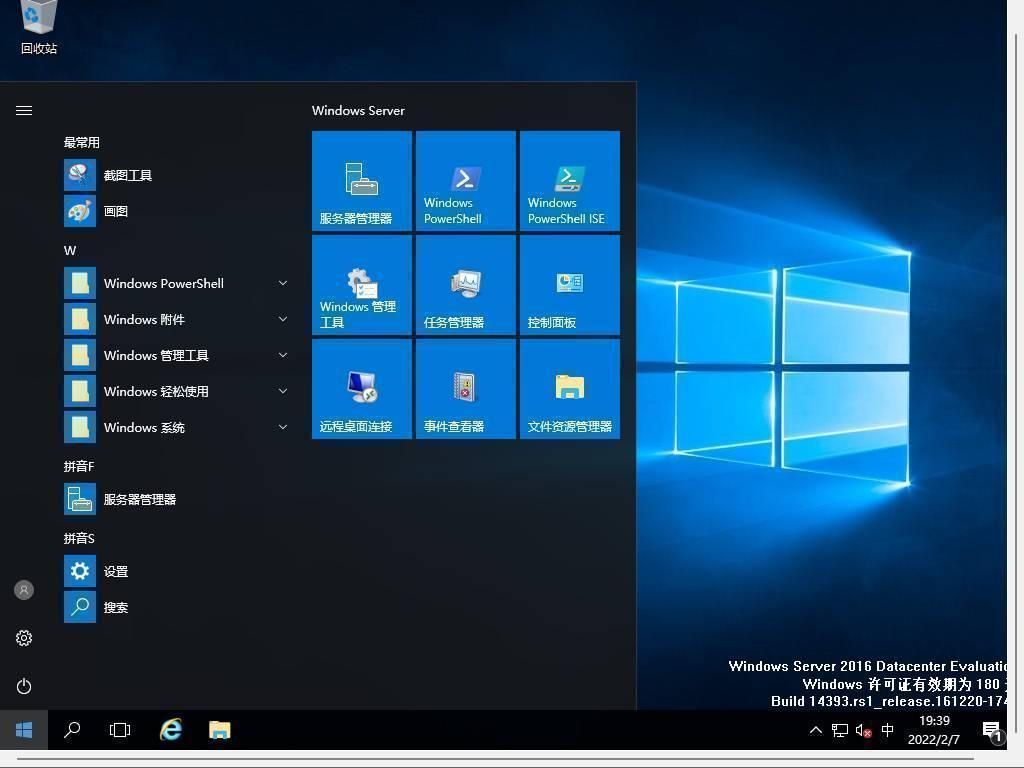The height and width of the screenshot is (768, 1024).
Task: Expand the Windows 管理工具 folder
Action: click(176, 355)
